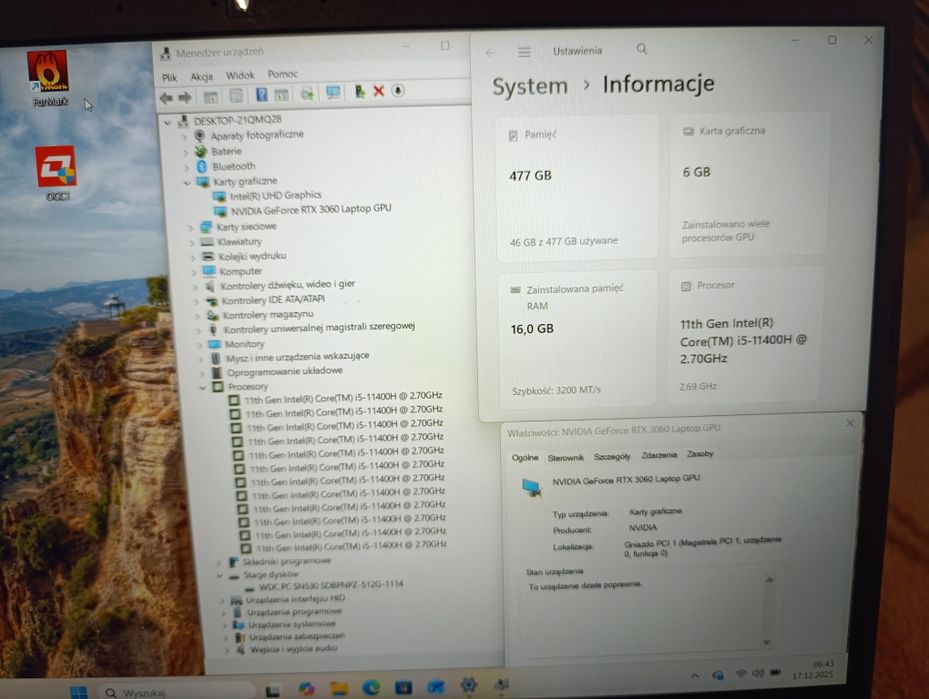
Task: Close the NVIDIA GeForce properties dialog
Action: point(850,423)
